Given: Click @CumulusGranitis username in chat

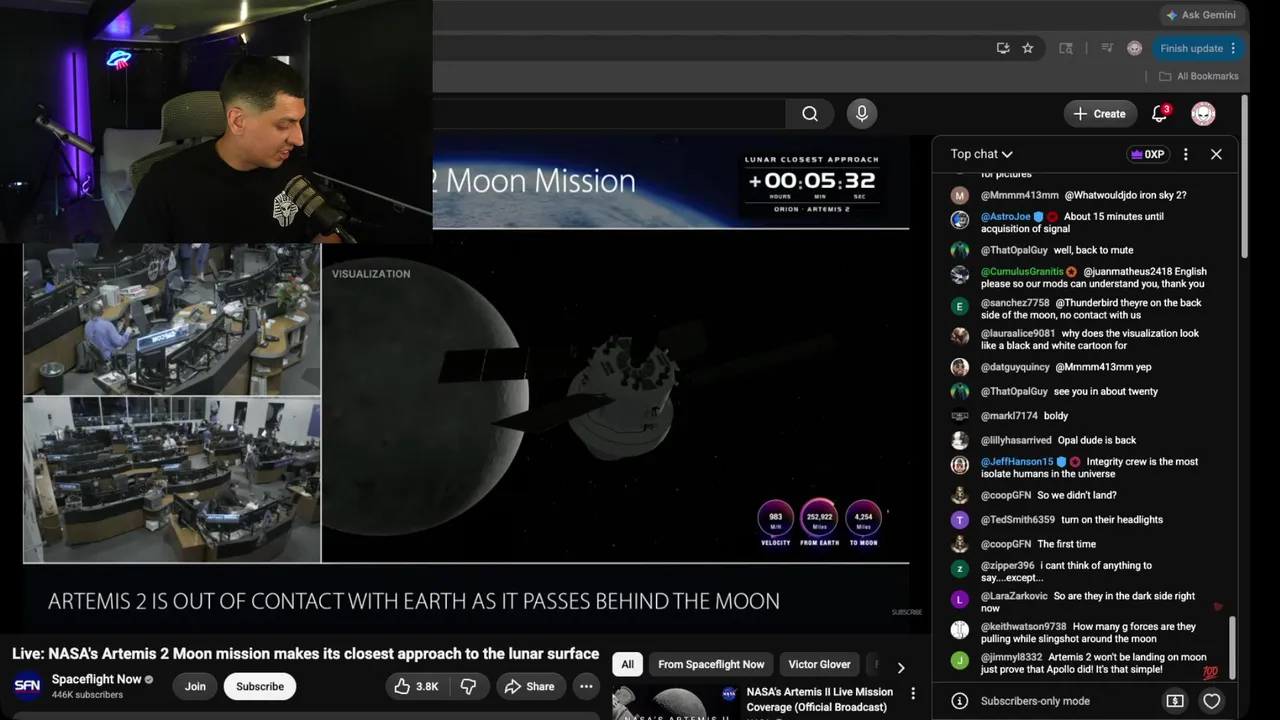Looking at the screenshot, I should (x=1022, y=271).
